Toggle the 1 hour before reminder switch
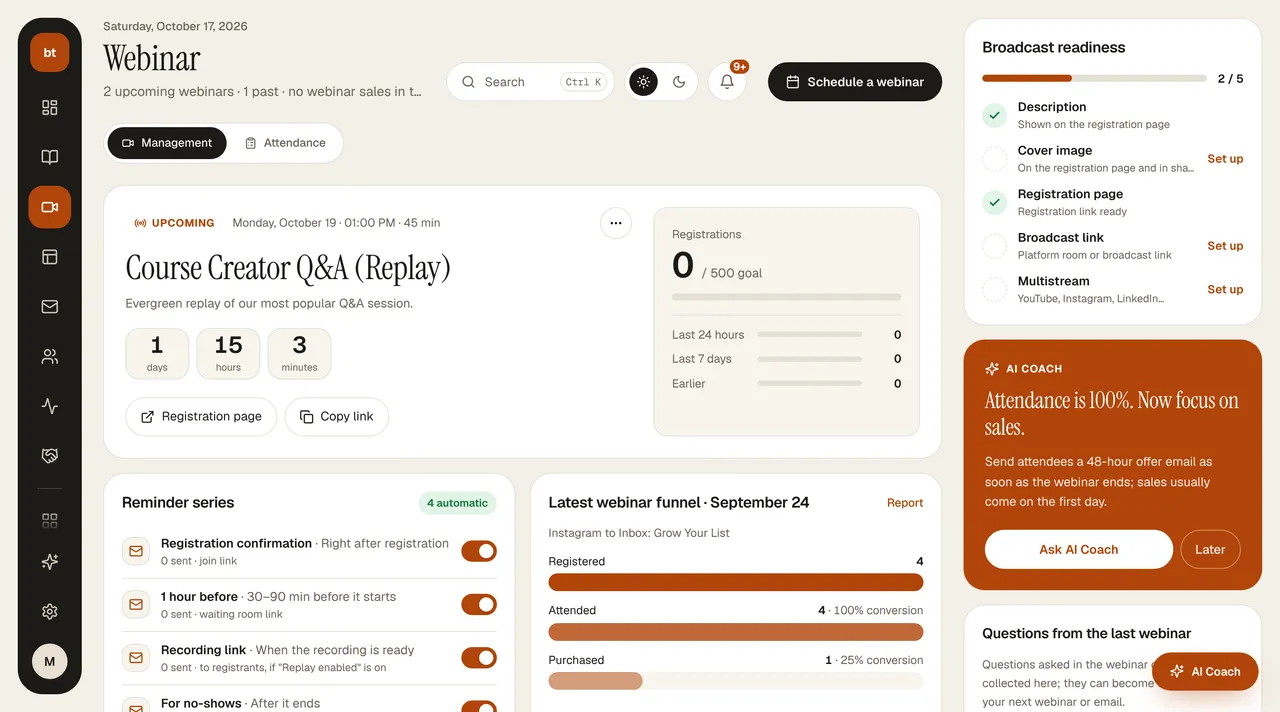 coord(479,604)
